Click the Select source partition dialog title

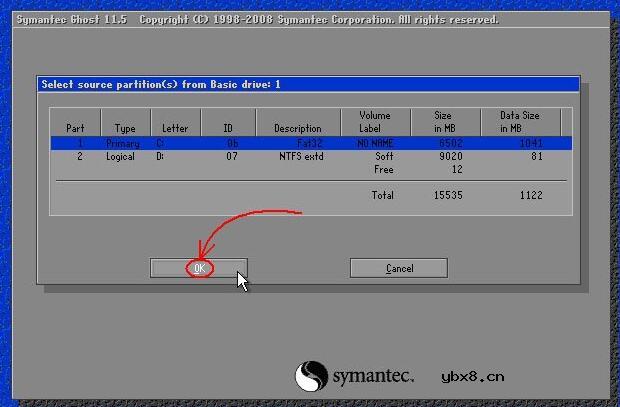pyautogui.click(x=161, y=84)
